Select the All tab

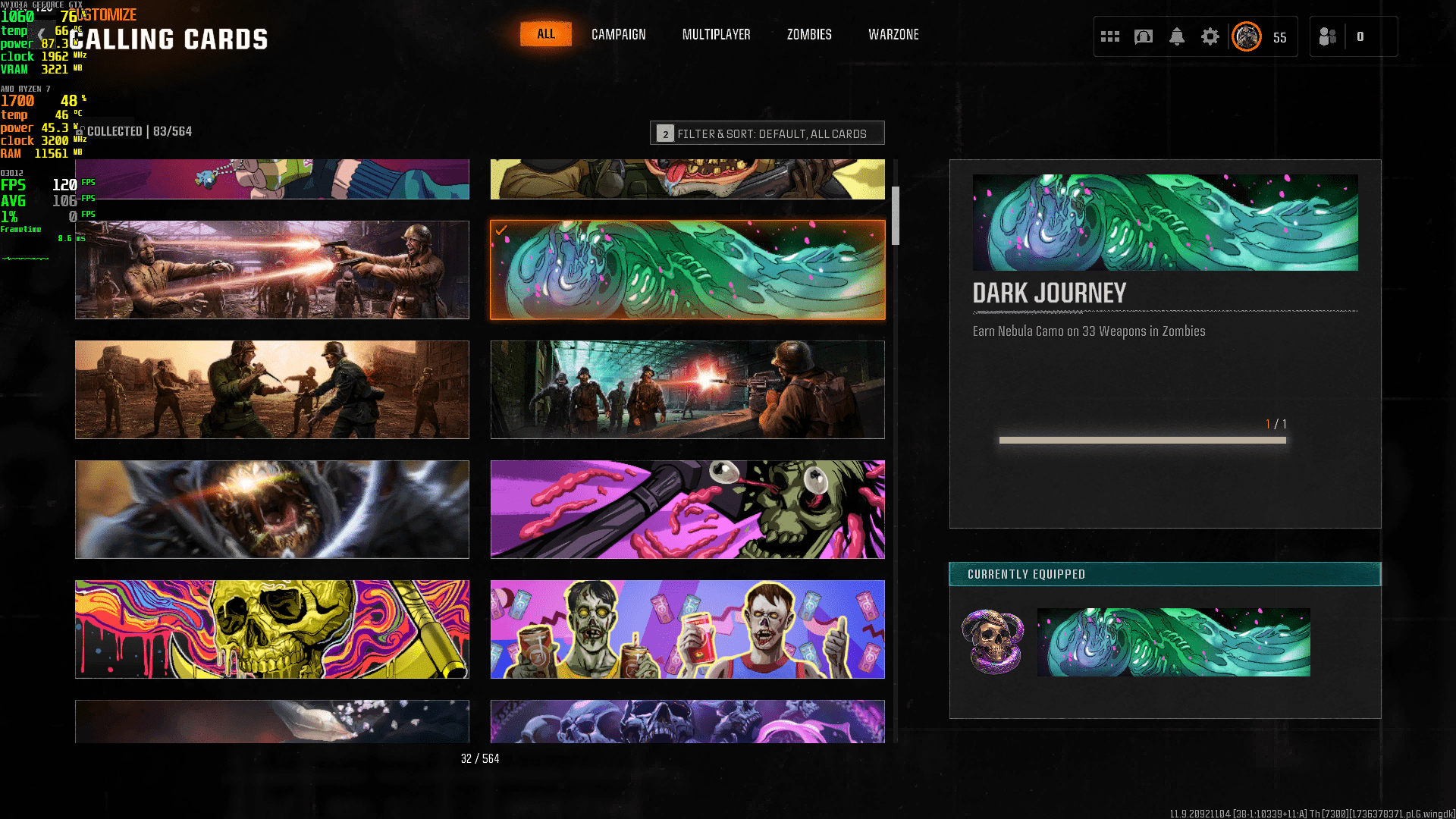tap(546, 34)
